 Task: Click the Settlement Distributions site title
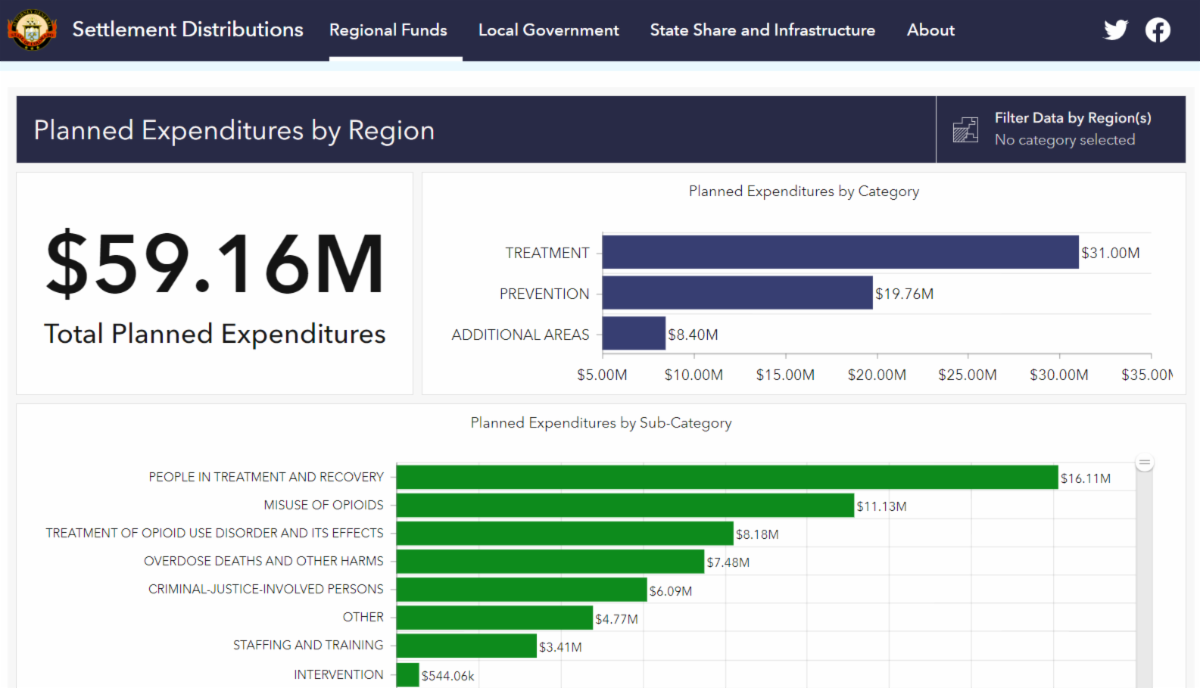[187, 30]
